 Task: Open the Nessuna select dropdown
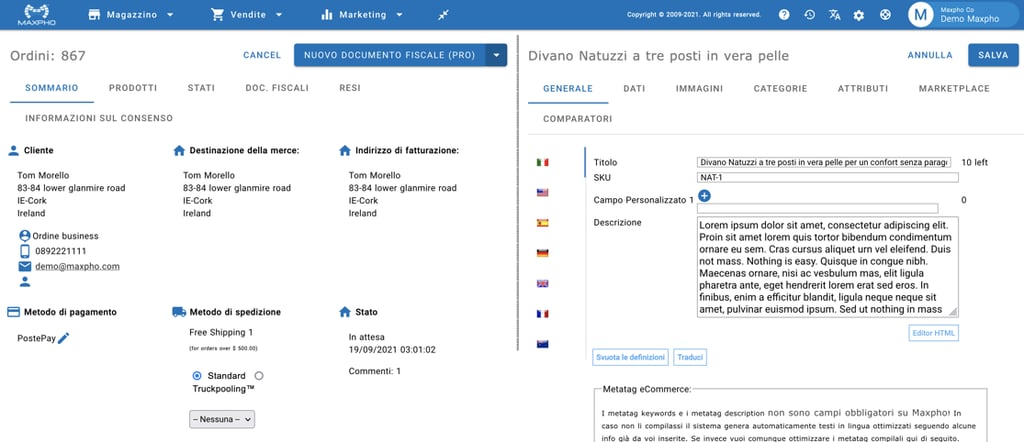pyautogui.click(x=222, y=419)
